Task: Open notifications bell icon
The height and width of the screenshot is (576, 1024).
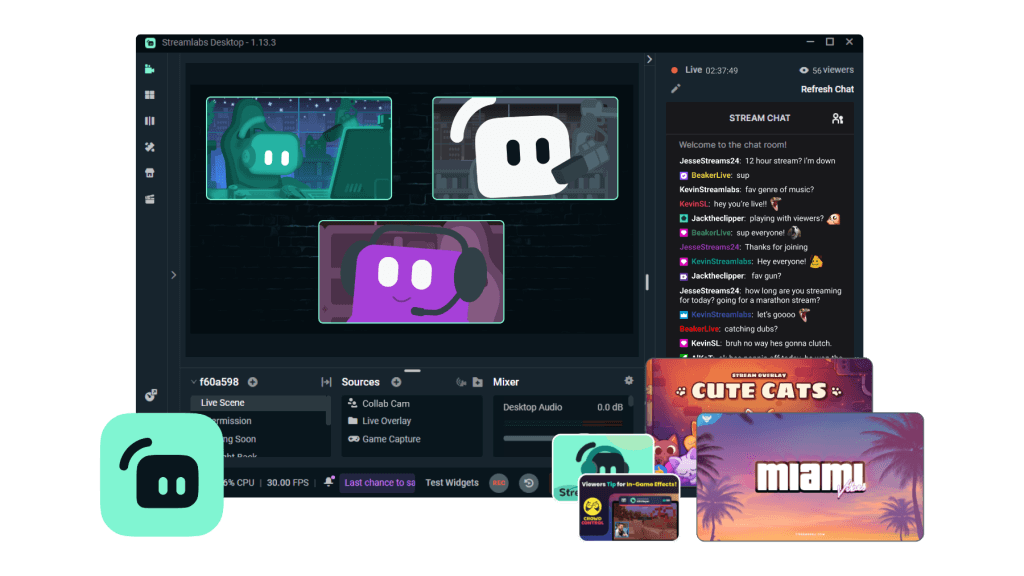Action: tap(329, 481)
